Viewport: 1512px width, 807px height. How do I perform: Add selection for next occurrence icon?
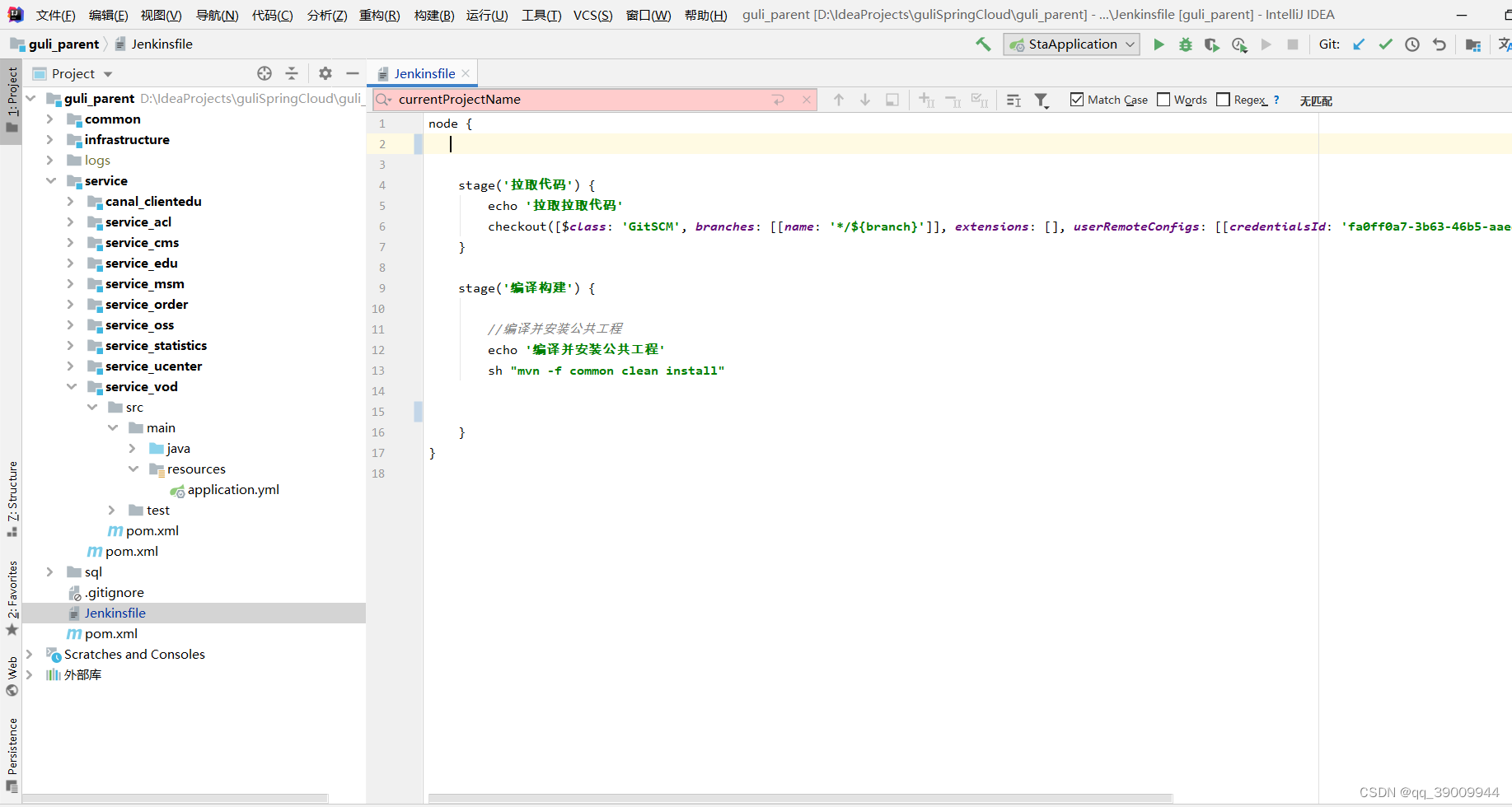[926, 100]
